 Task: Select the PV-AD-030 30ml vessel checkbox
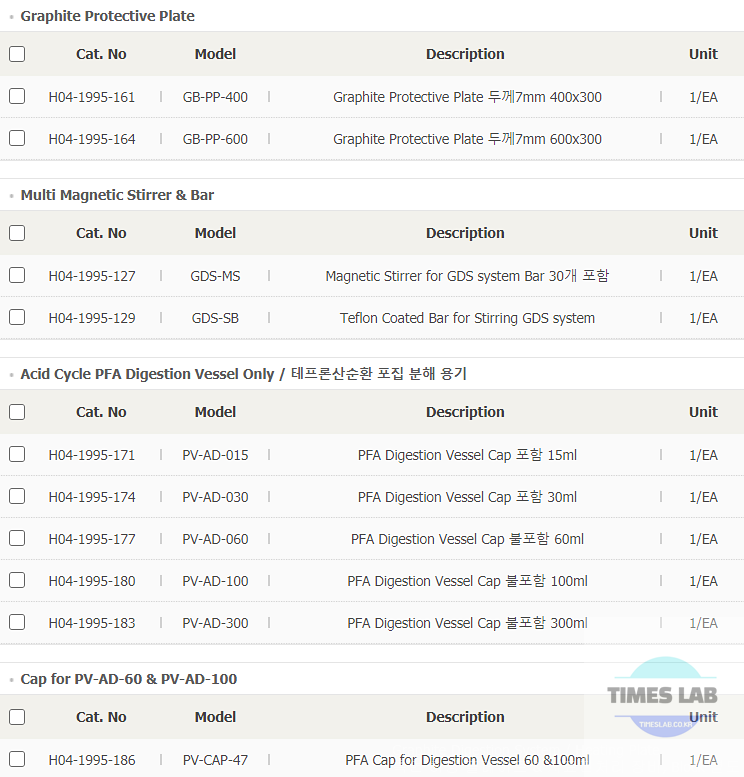click(x=17, y=496)
